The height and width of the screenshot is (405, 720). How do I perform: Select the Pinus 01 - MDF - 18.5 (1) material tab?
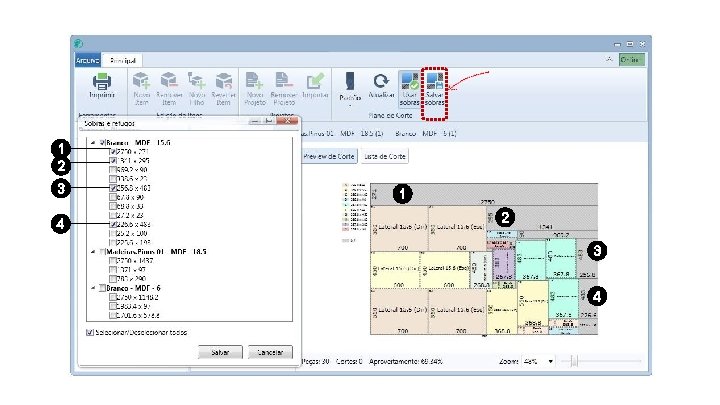(x=342, y=134)
